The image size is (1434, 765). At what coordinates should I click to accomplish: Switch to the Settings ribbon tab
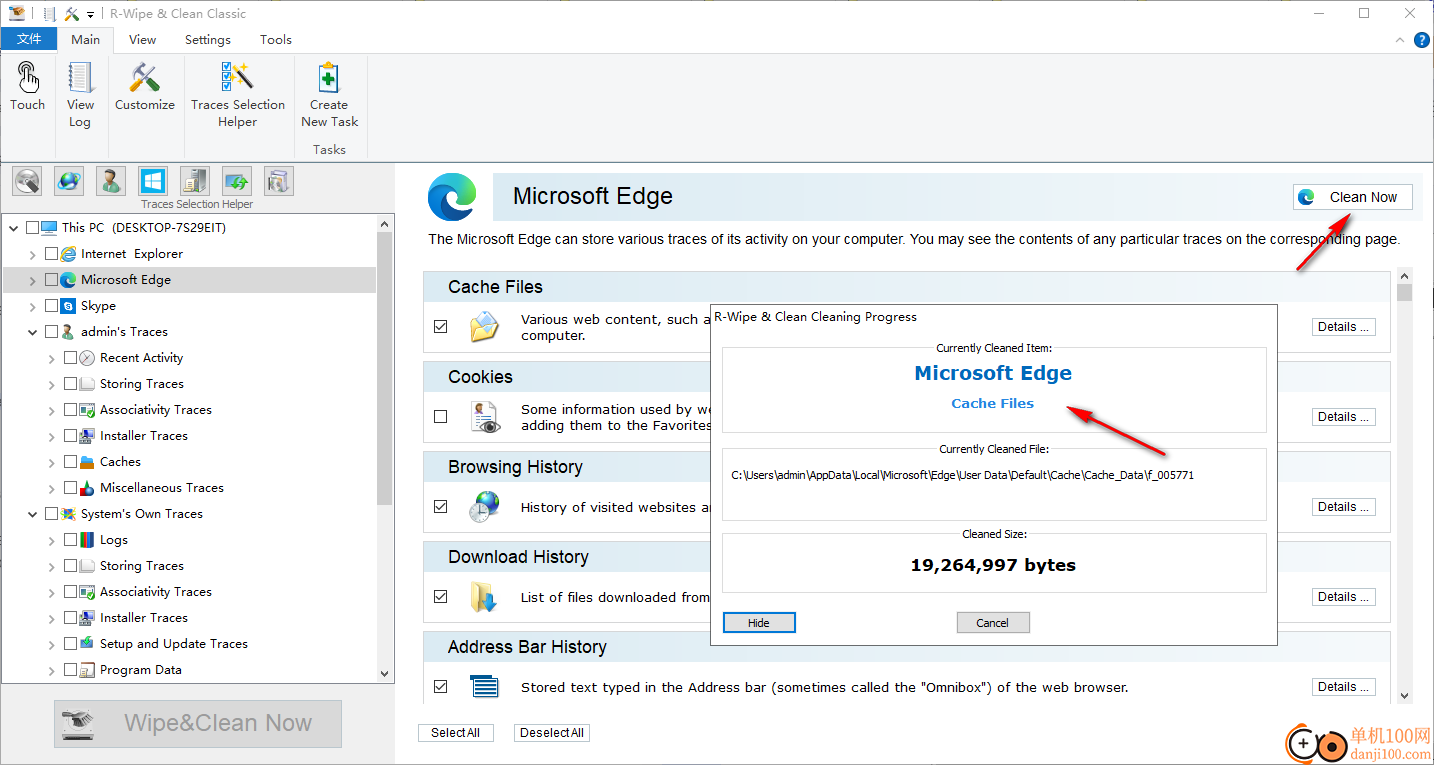click(x=208, y=40)
